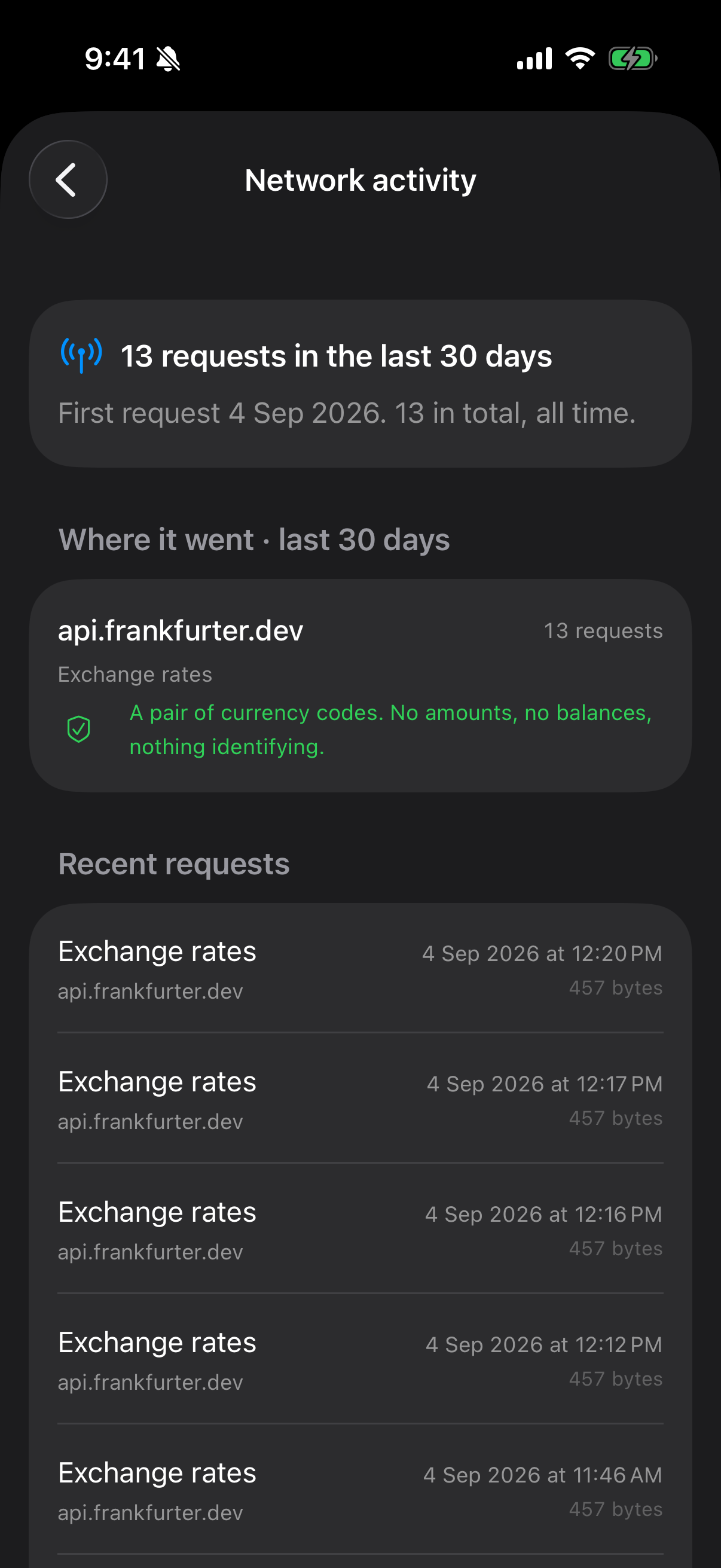Image resolution: width=721 pixels, height=1568 pixels.
Task: Open the 12:12 PM exchange rates request
Action: 360,1359
